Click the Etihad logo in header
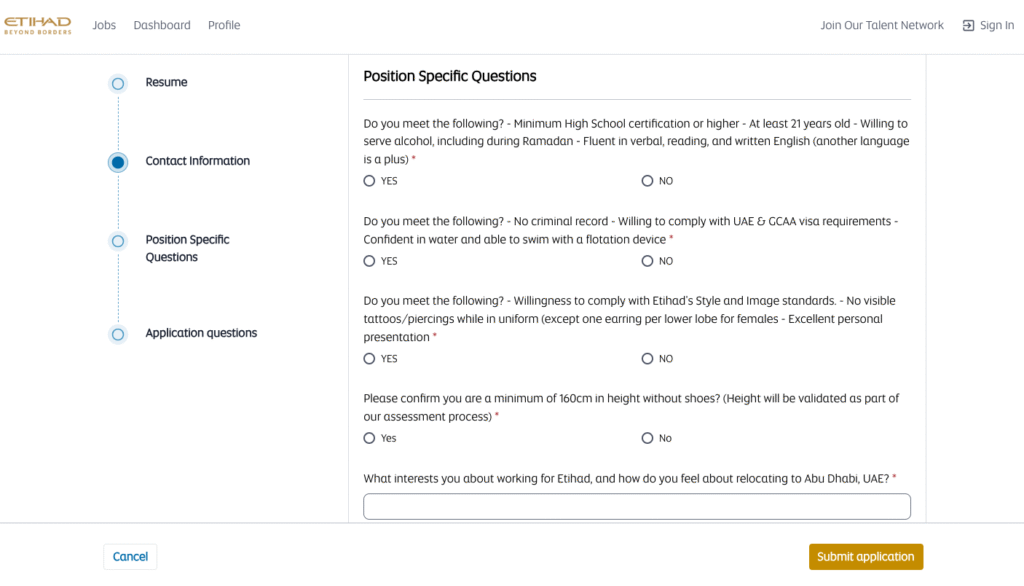The width and height of the screenshot is (1024, 586). [x=38, y=25]
